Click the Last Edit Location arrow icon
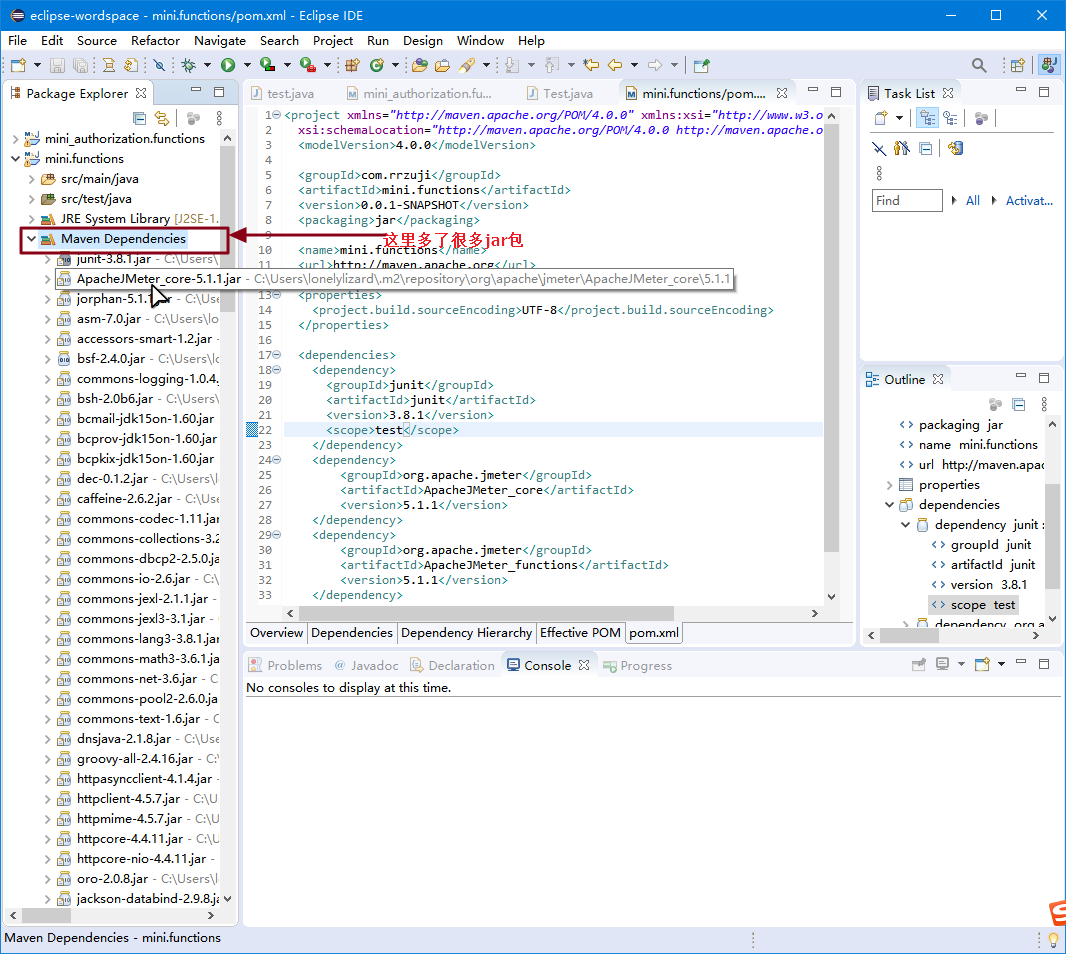Viewport: 1066px width, 954px height. [x=591, y=65]
